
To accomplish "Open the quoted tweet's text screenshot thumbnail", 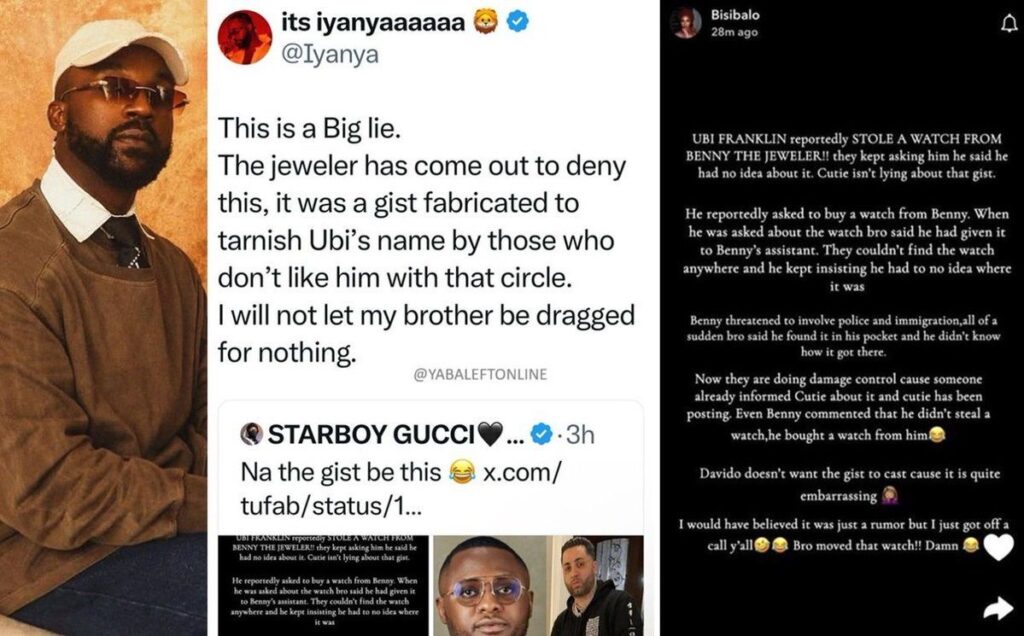I will pyautogui.click(x=323, y=585).
